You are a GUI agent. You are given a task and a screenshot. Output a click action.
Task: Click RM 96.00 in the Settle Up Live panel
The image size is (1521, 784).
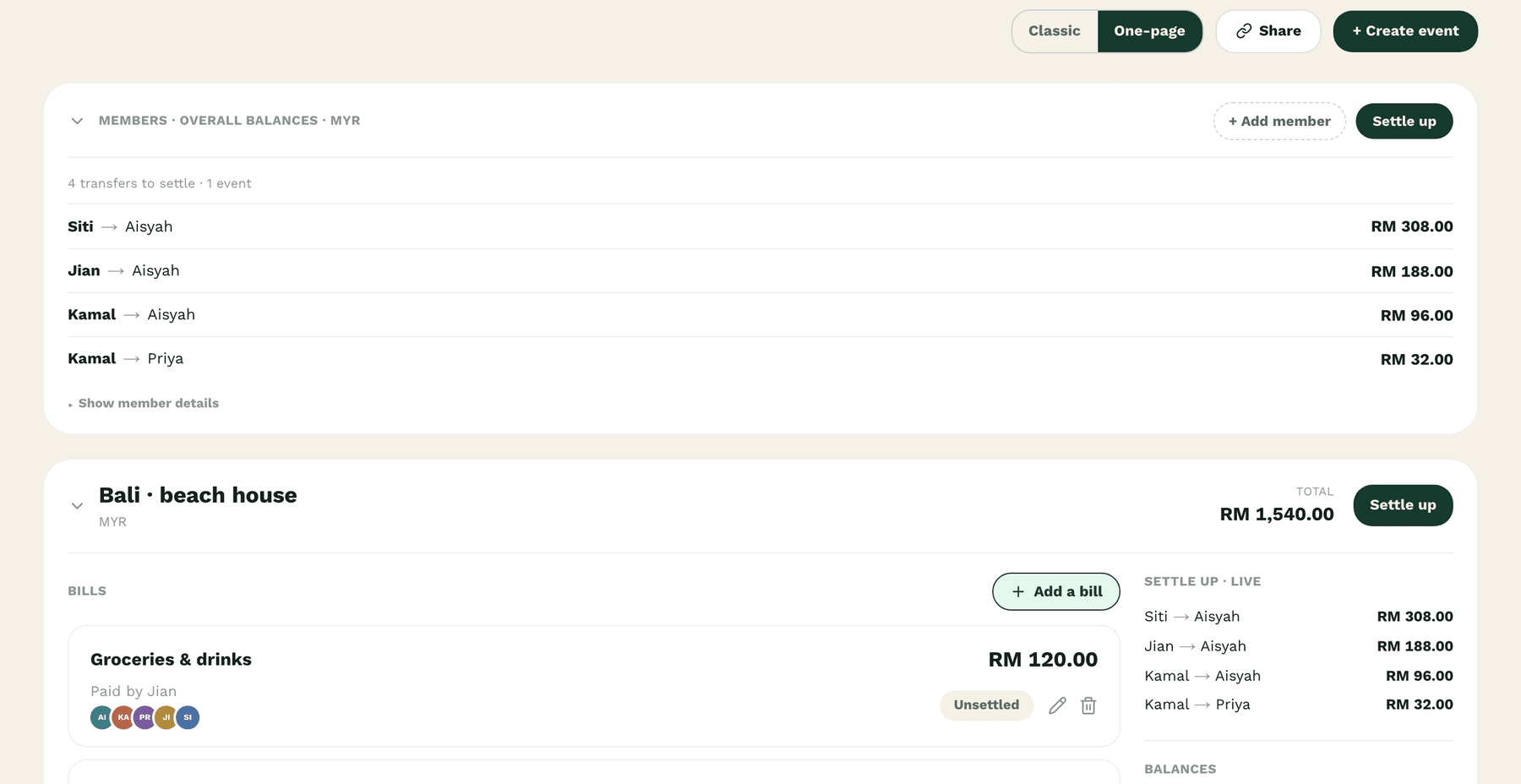point(1420,676)
